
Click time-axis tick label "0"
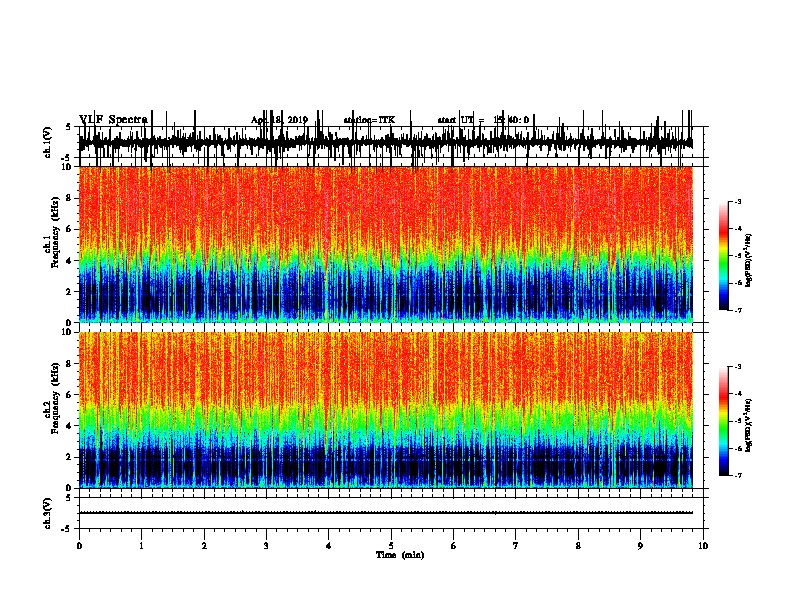(x=79, y=546)
